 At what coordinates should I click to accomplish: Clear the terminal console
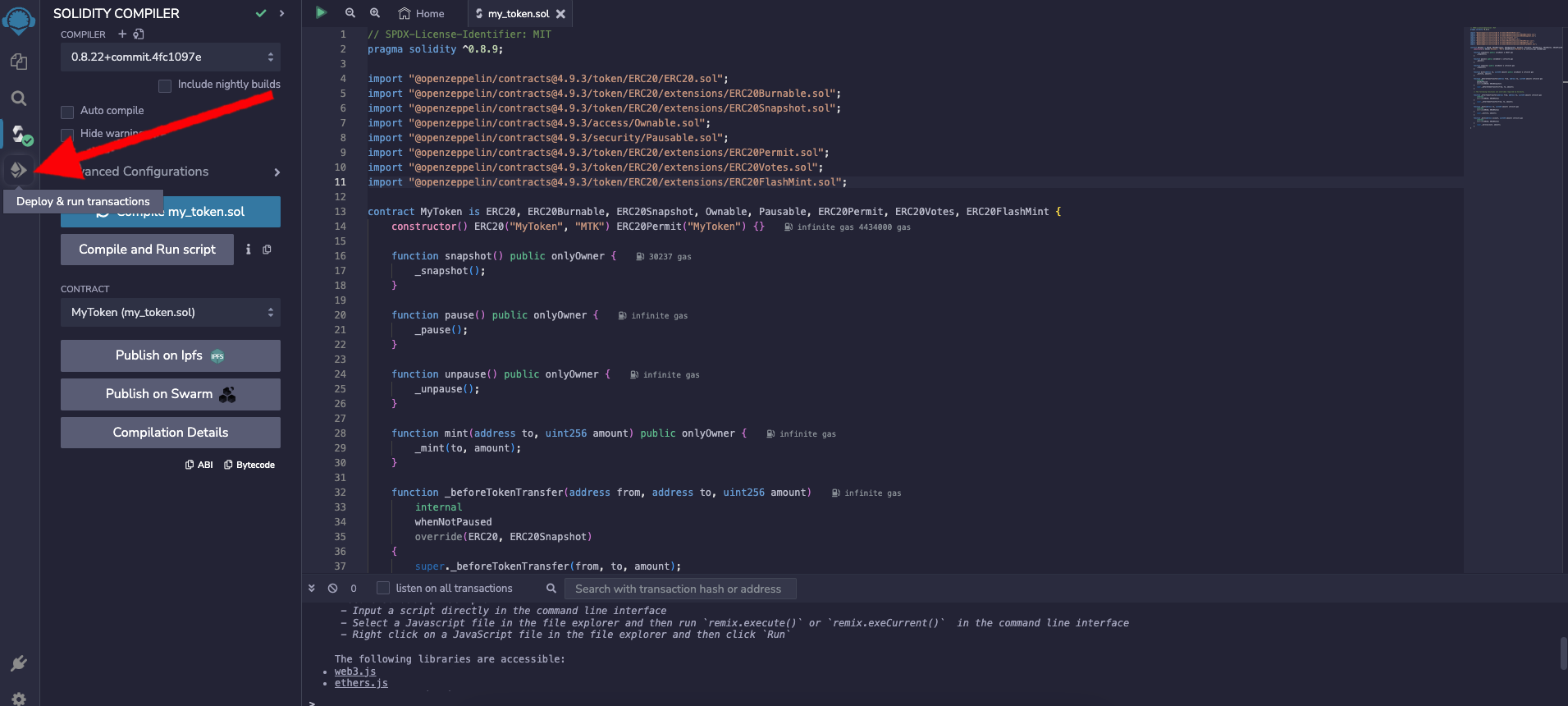click(x=332, y=589)
